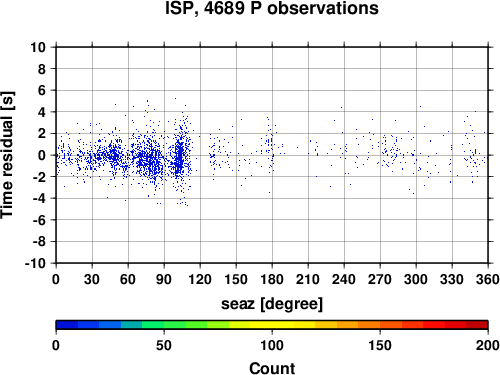This screenshot has height=375, width=500.
Task: Click the plot title 'ISP, 4689 P observations'
Action: (272, 8)
